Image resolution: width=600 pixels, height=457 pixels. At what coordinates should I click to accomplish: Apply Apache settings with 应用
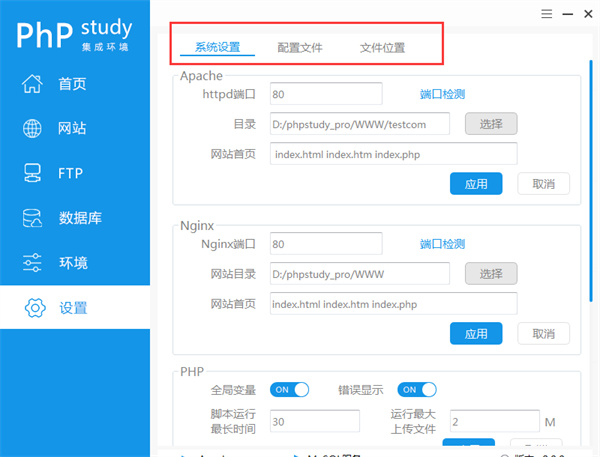click(x=476, y=184)
